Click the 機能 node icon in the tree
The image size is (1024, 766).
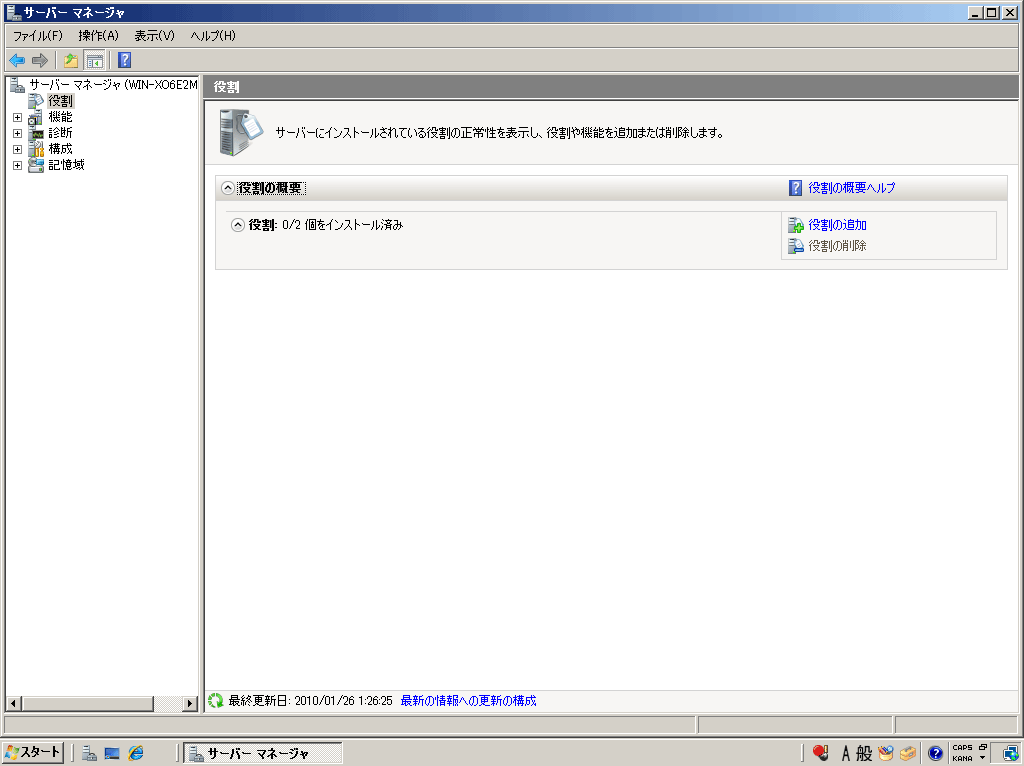tap(36, 117)
